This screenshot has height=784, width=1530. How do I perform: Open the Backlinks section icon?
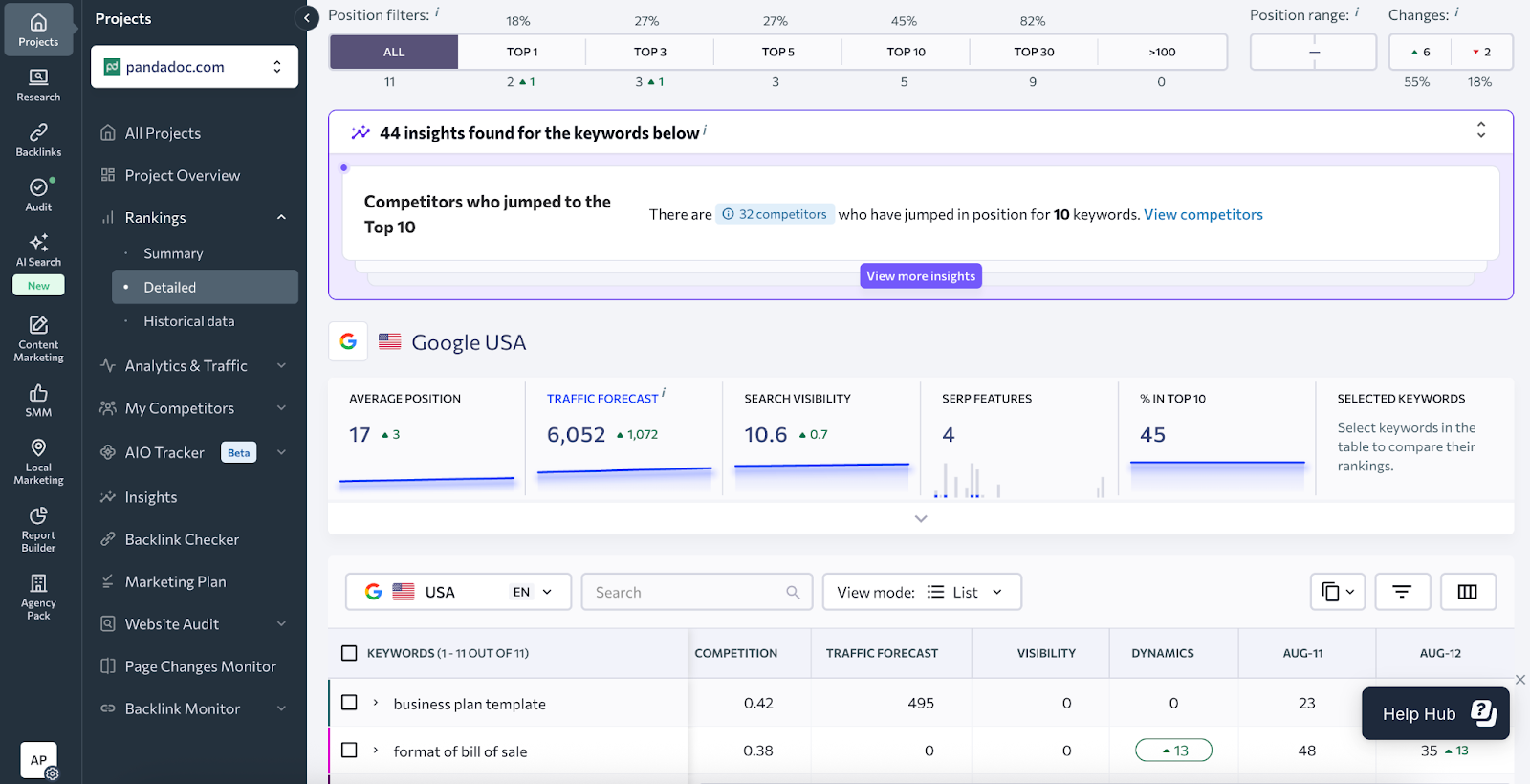(38, 140)
